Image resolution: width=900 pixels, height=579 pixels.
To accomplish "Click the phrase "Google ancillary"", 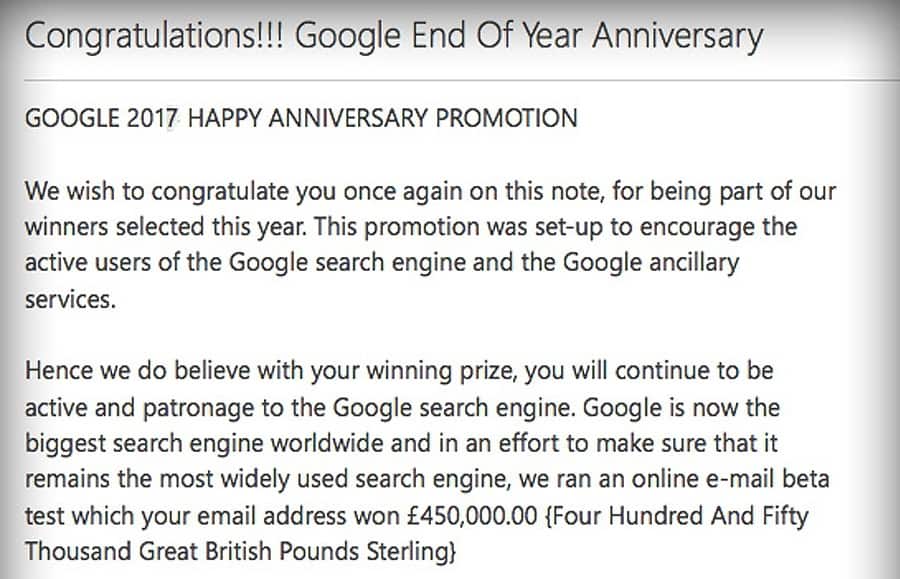I will [651, 263].
